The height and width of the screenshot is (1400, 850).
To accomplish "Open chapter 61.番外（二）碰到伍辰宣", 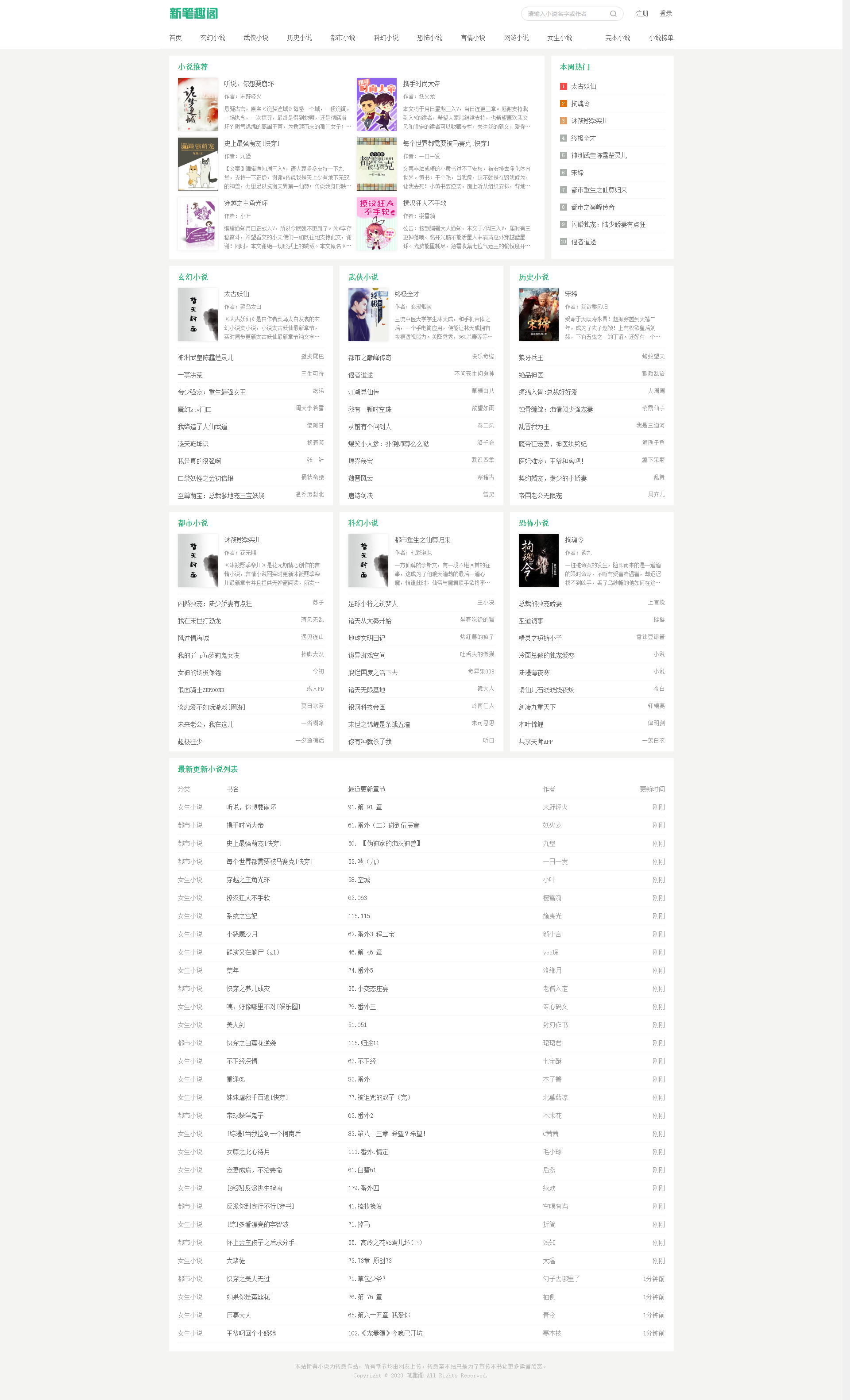I will point(384,826).
